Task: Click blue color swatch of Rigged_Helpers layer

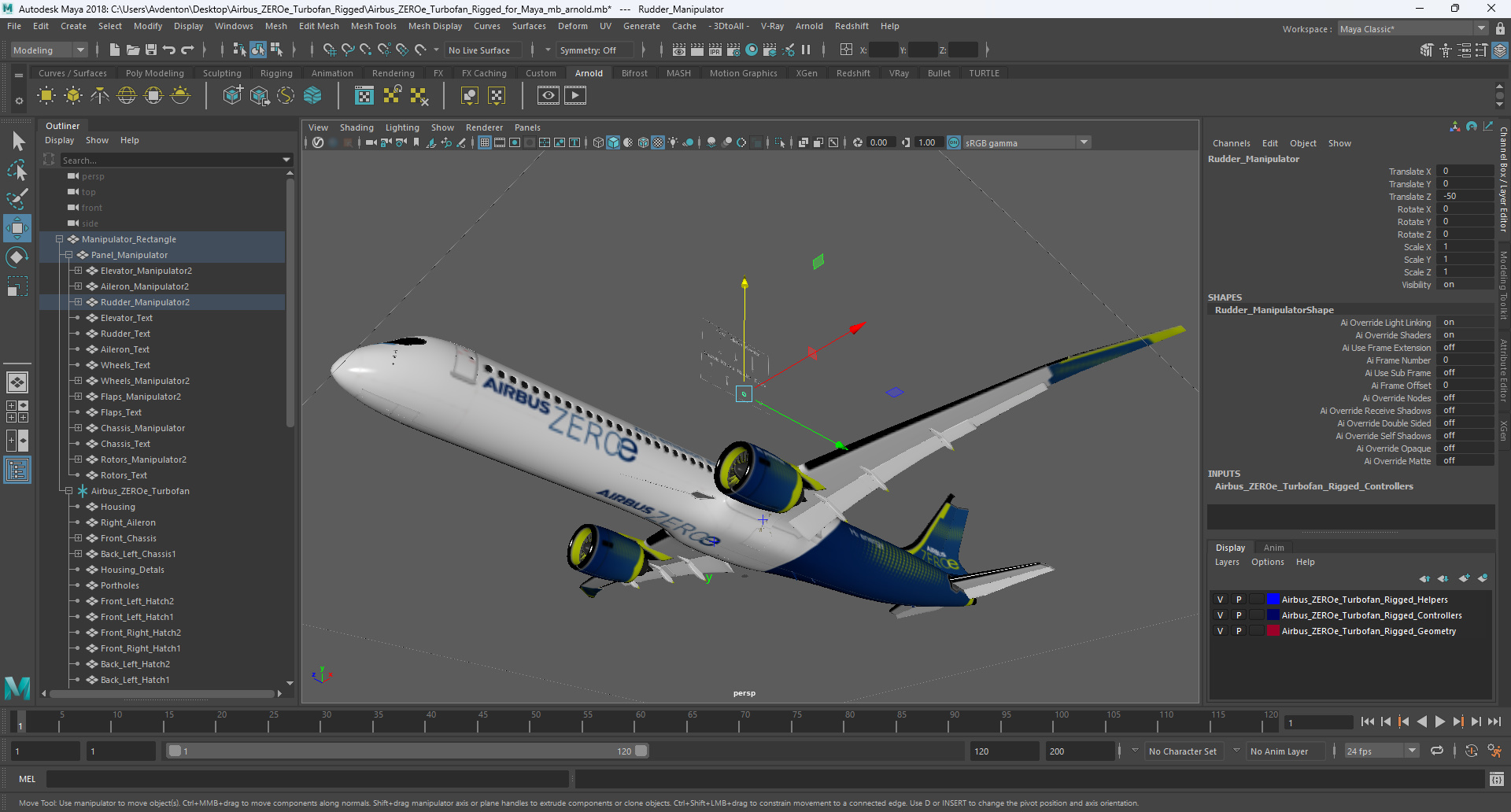Action: coord(1273,600)
